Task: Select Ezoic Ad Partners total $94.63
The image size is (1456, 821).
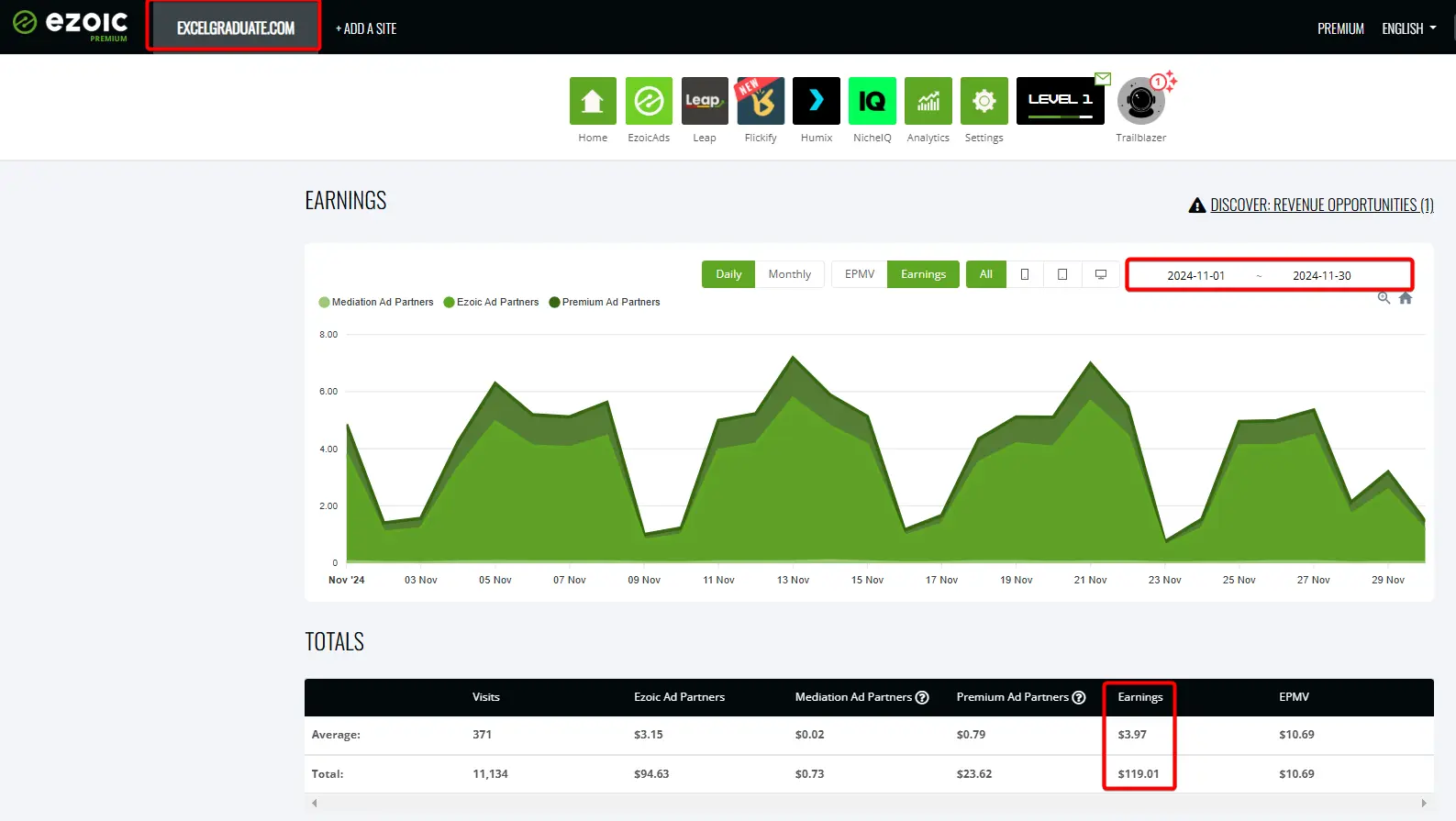Action: (651, 774)
